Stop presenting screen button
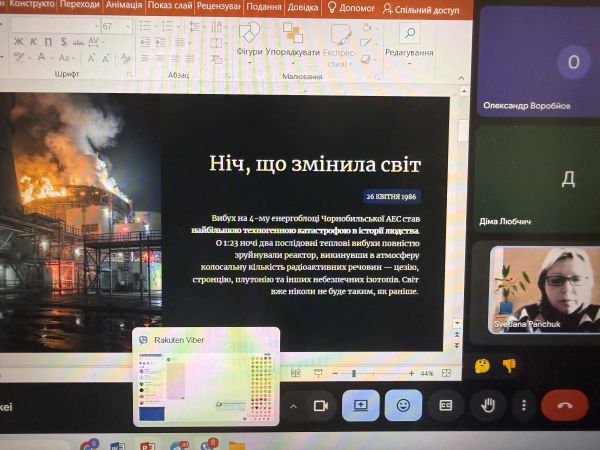This screenshot has height=450, width=600. pos(361,405)
